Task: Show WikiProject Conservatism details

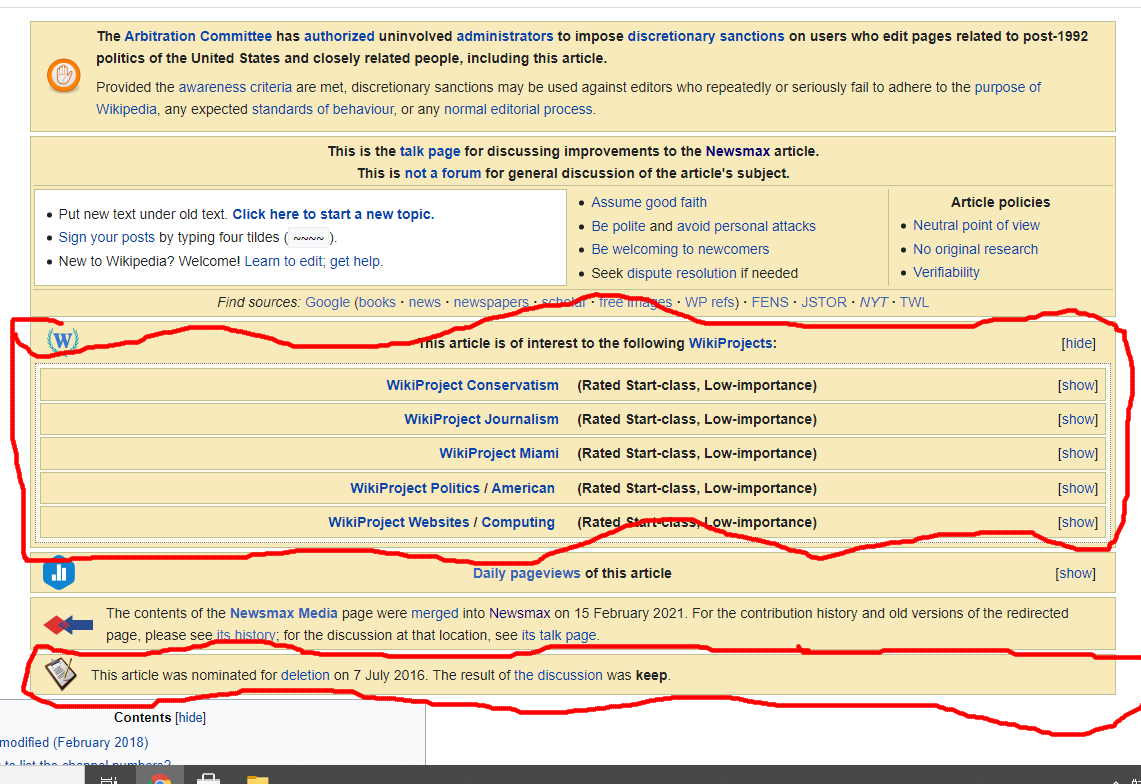Action: click(x=1078, y=385)
